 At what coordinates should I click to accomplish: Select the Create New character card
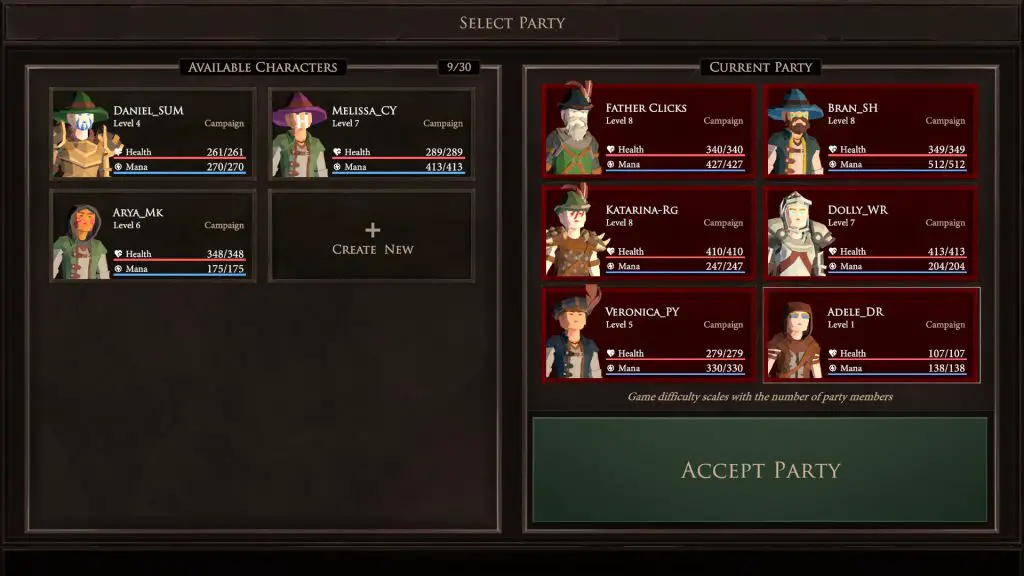point(372,236)
